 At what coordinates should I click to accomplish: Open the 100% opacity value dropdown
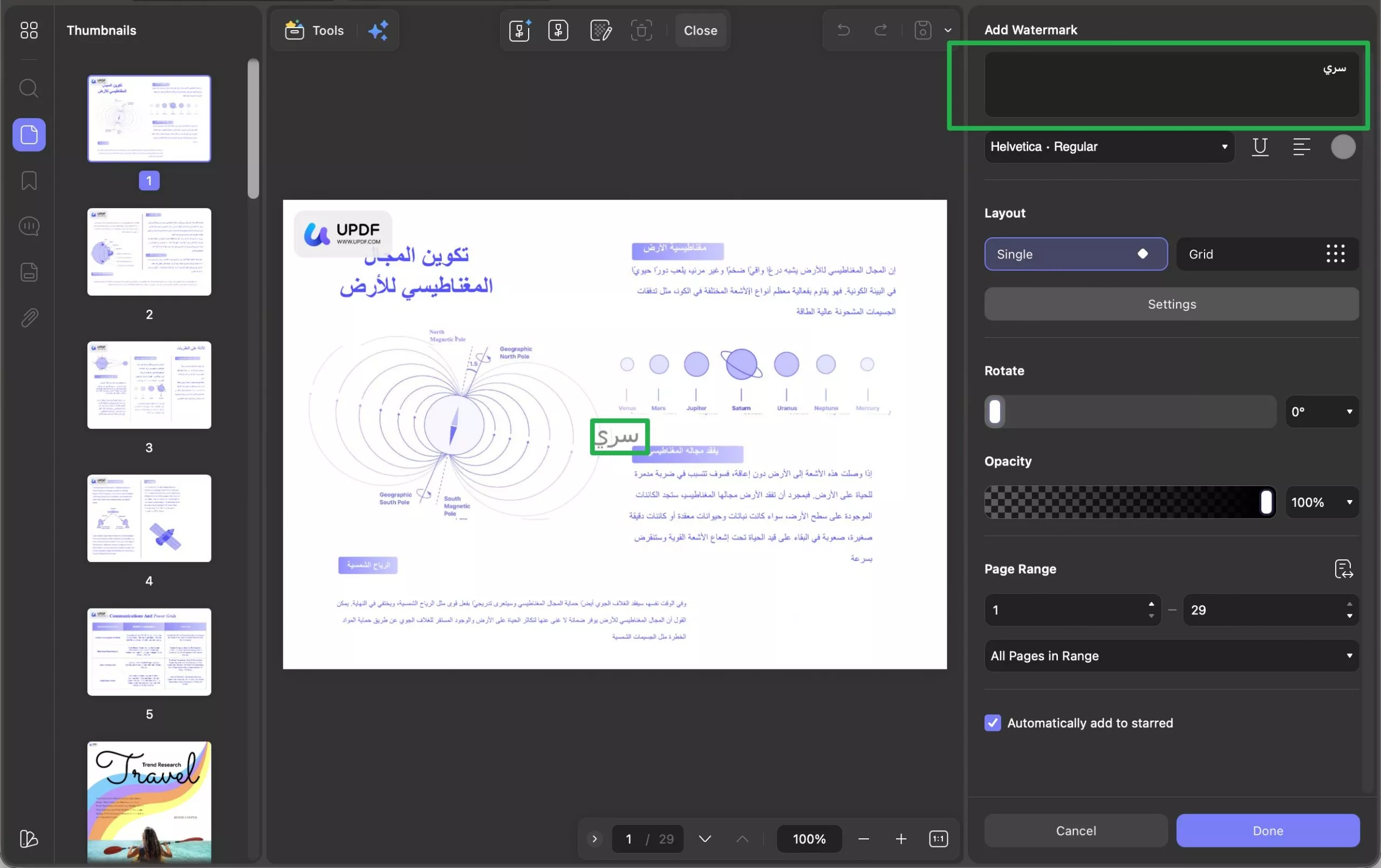1321,503
